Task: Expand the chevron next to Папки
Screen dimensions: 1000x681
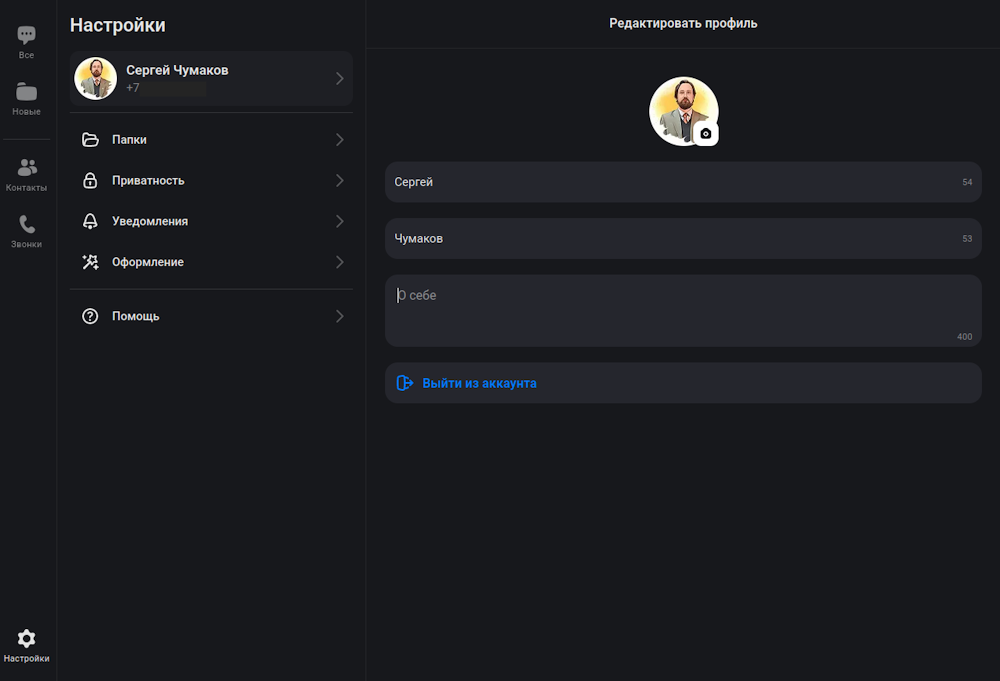Action: click(x=339, y=140)
